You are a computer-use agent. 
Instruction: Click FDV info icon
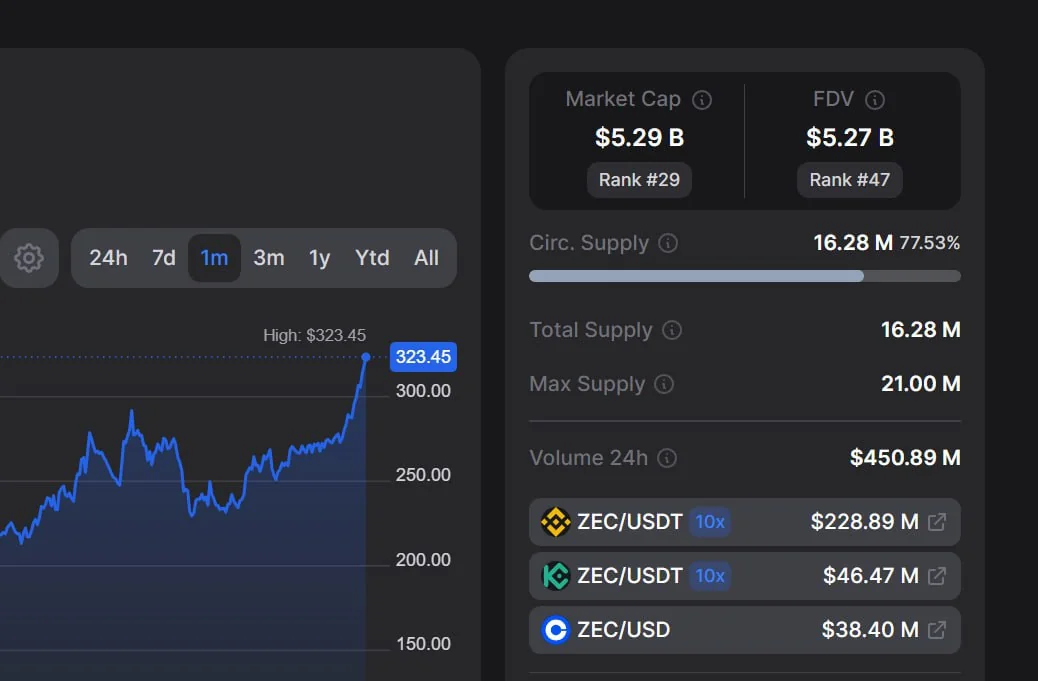coord(875,100)
